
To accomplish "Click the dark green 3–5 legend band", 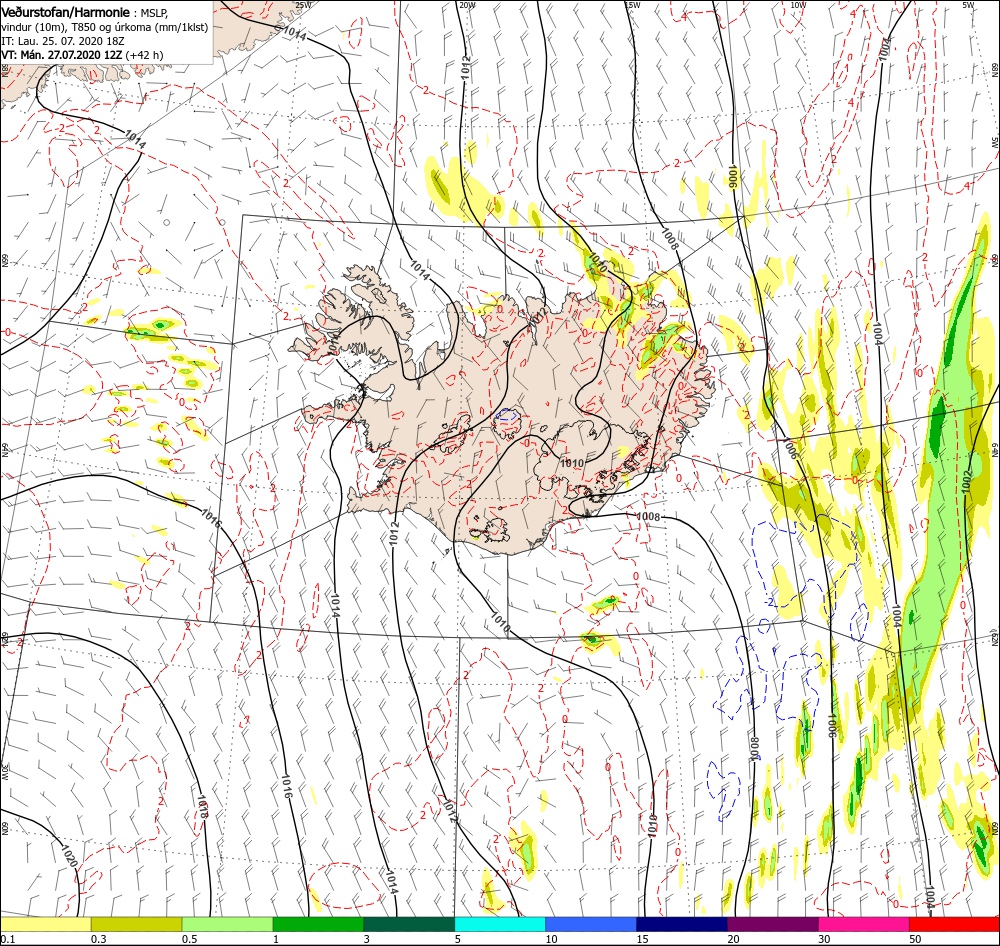I will coord(409,924).
